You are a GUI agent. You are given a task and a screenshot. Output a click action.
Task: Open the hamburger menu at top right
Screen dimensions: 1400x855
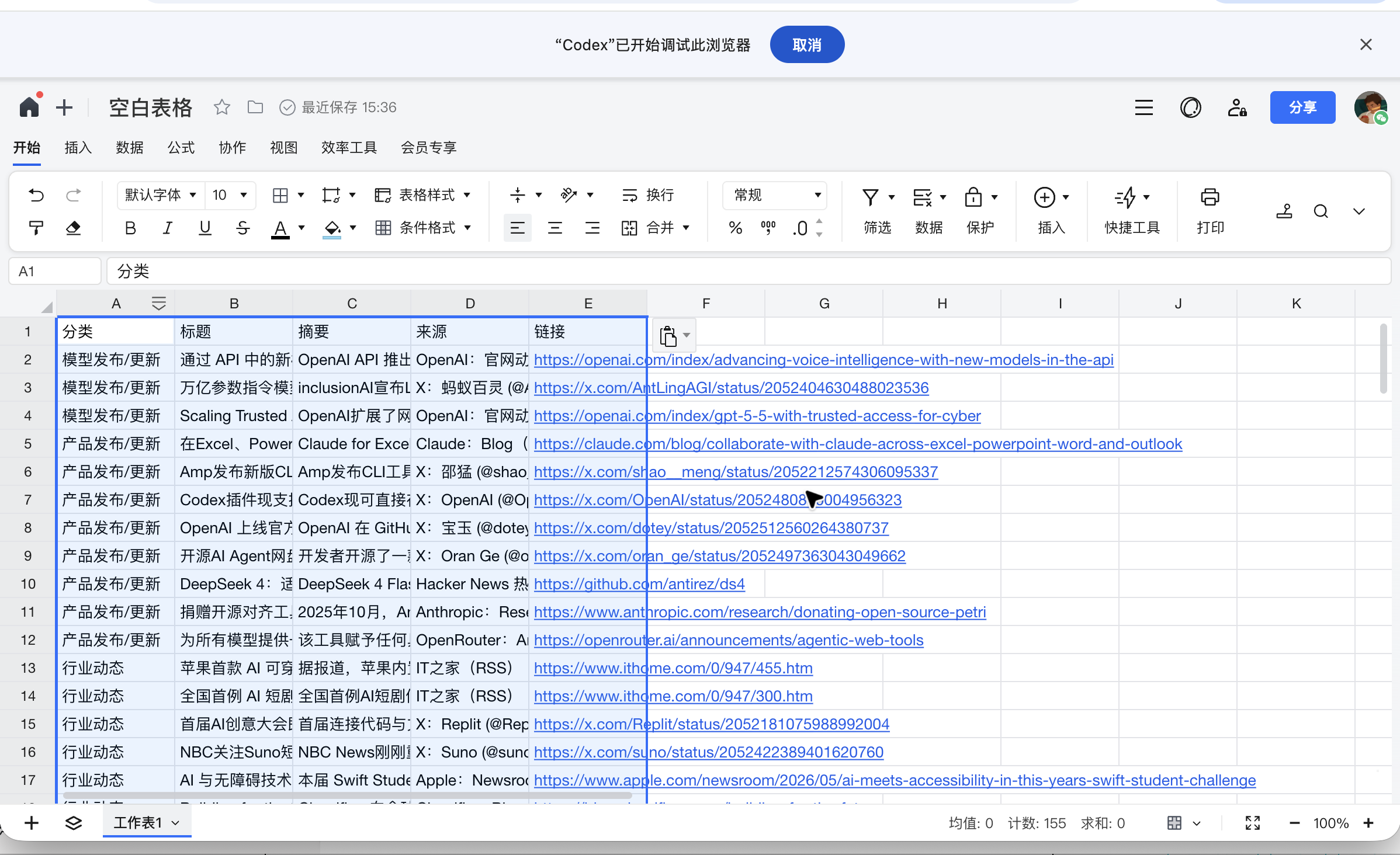(1144, 107)
